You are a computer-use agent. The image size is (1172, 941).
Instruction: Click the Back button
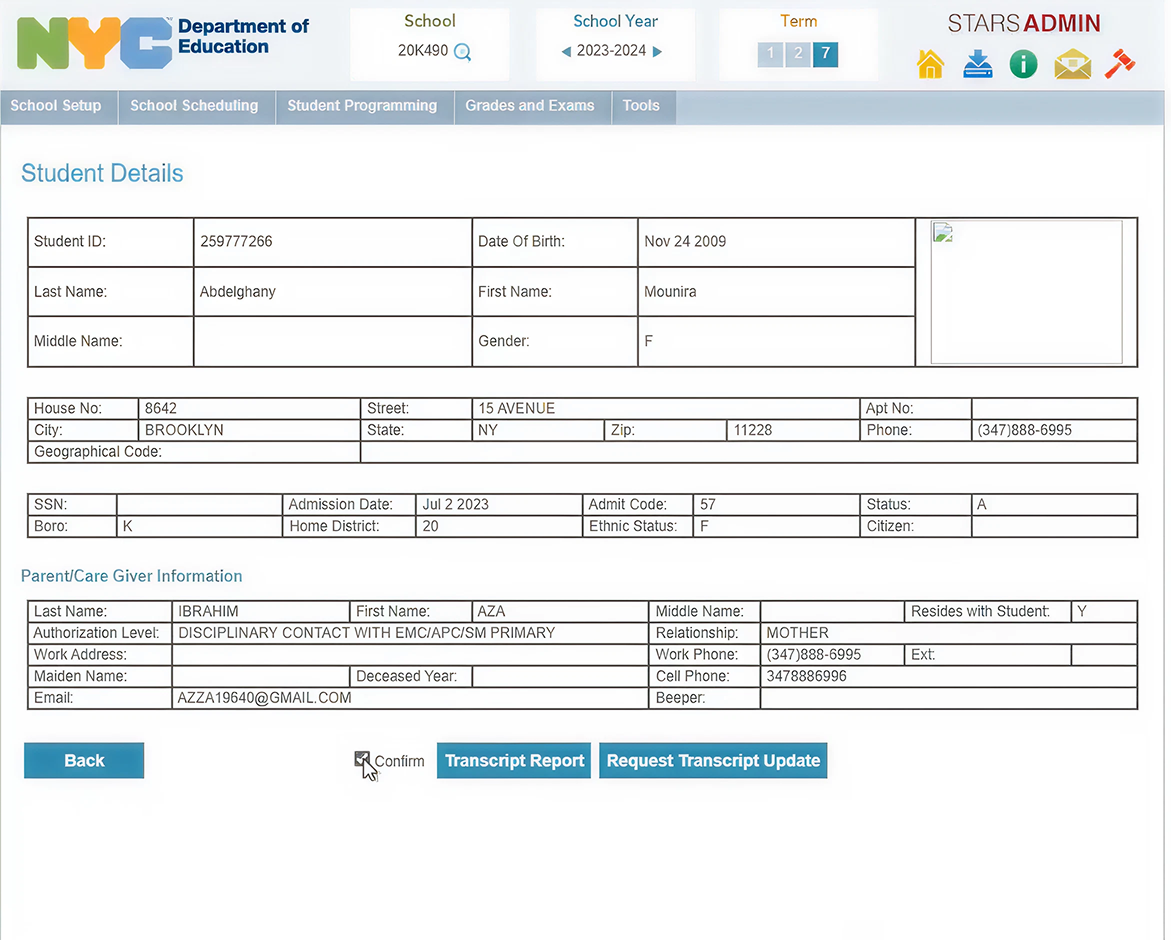pyautogui.click(x=84, y=761)
